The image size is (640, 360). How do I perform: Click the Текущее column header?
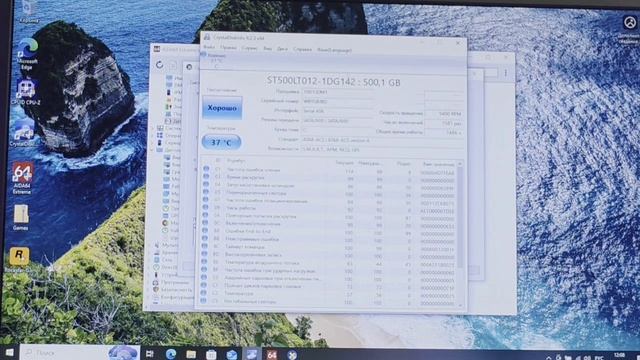[x=344, y=162]
